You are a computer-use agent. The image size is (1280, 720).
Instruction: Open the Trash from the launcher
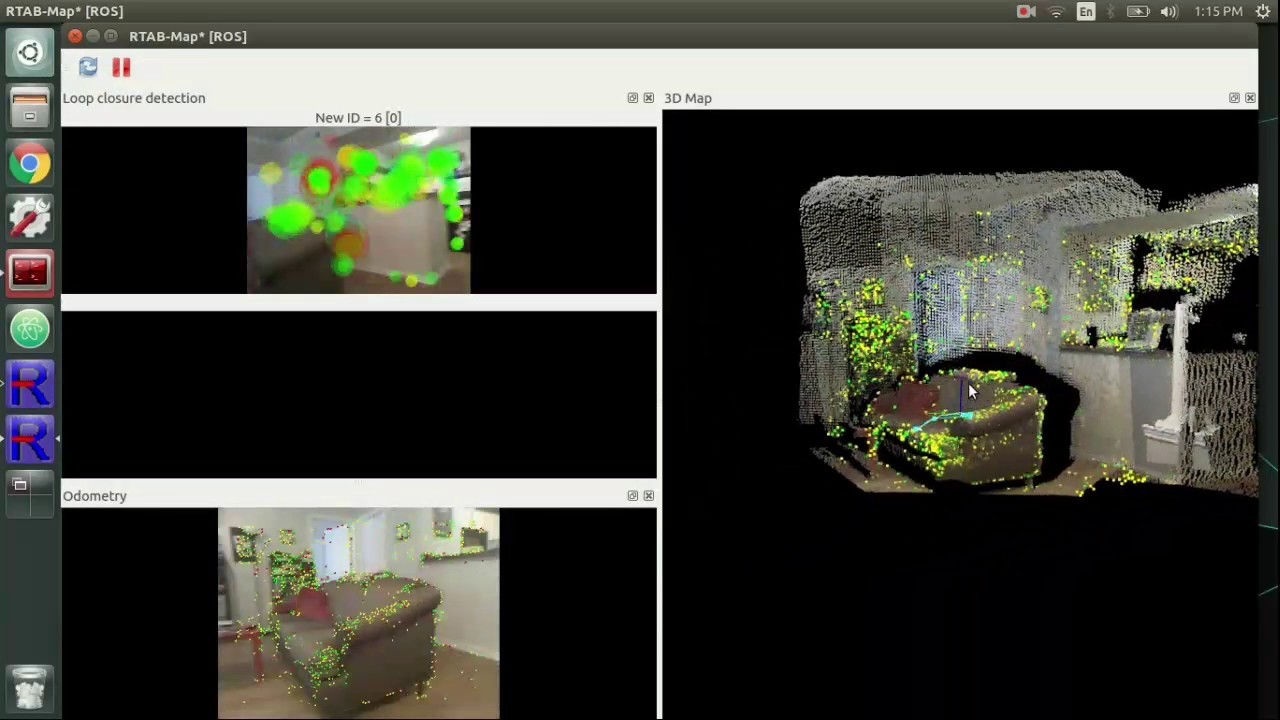[30, 688]
